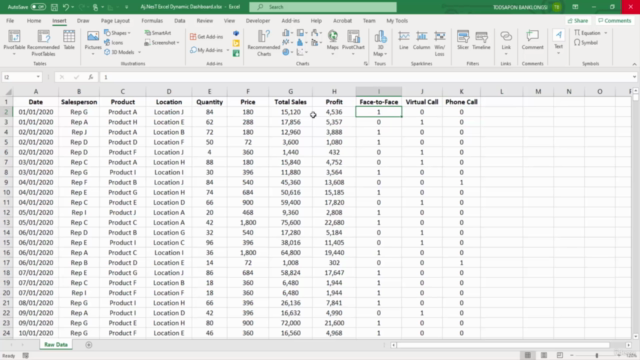
Task: Insert a Timeline filter
Action: tap(481, 40)
